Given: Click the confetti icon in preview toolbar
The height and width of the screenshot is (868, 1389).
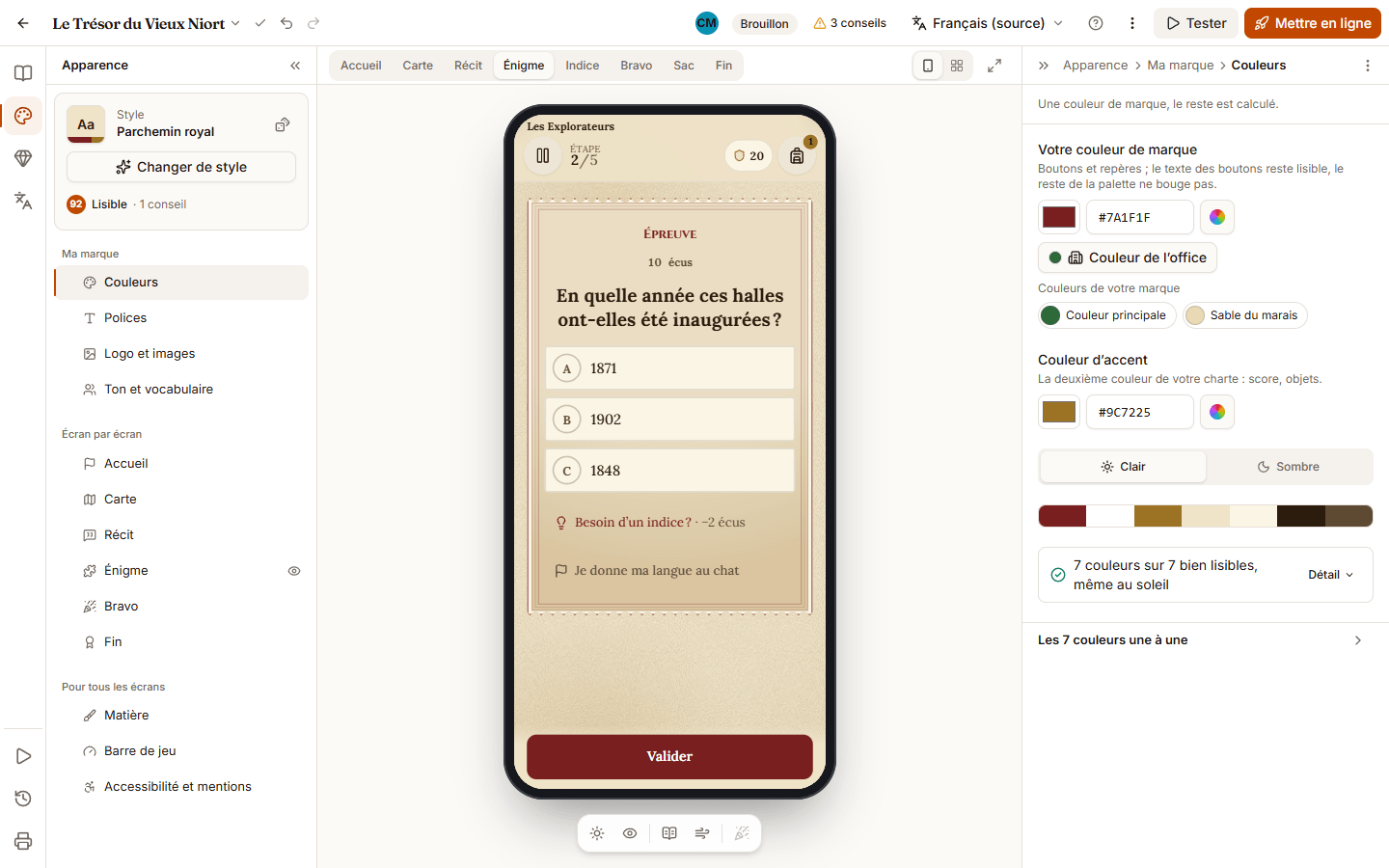Looking at the screenshot, I should pyautogui.click(x=742, y=833).
